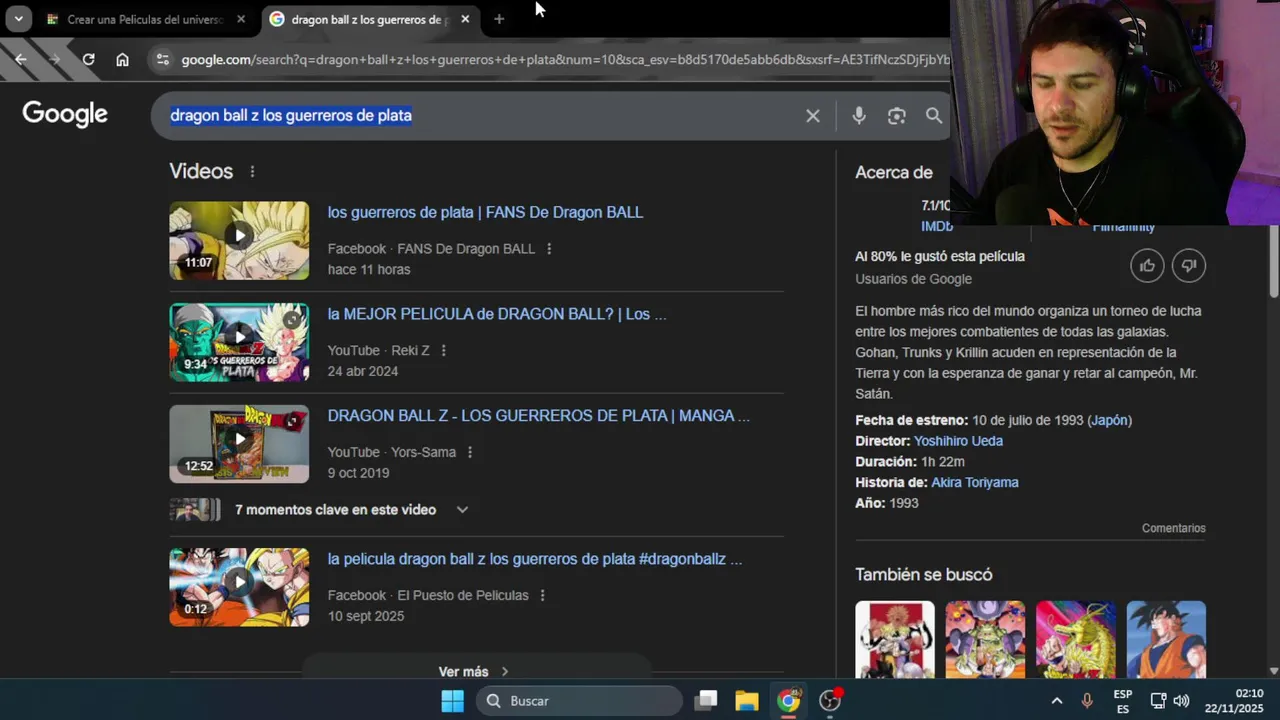Viewport: 1280px width, 720px height.
Task: Close the Crear una Peliculas tab
Action: [241, 19]
